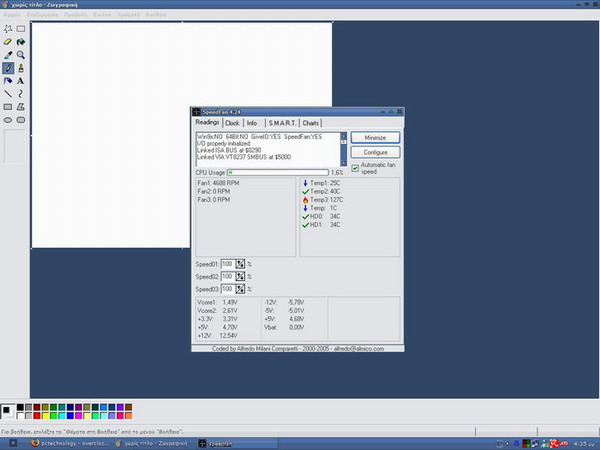Click the CPU Usage progress bar
The width and height of the screenshot is (600, 450).
(278, 173)
